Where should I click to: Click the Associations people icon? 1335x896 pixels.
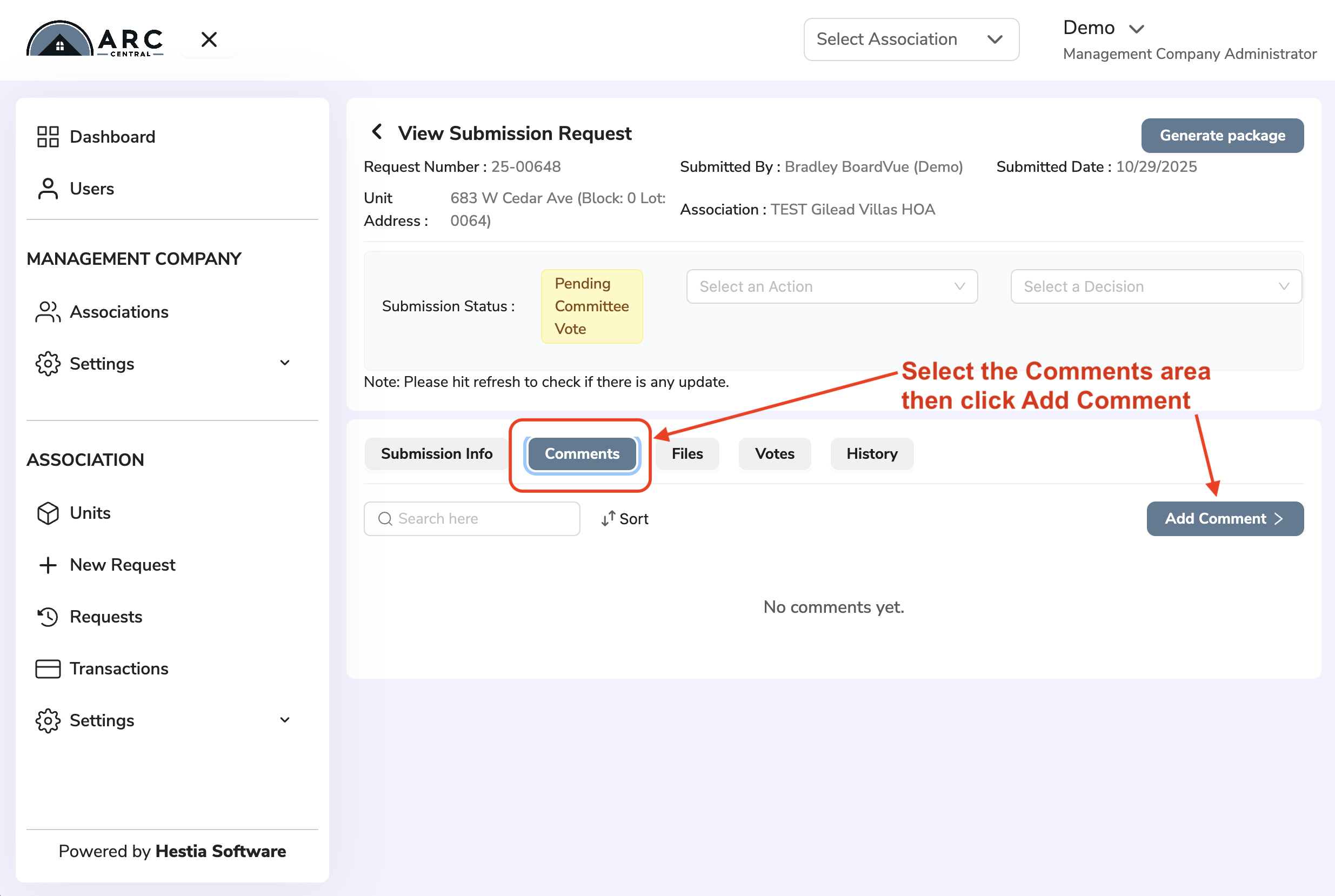(x=48, y=312)
